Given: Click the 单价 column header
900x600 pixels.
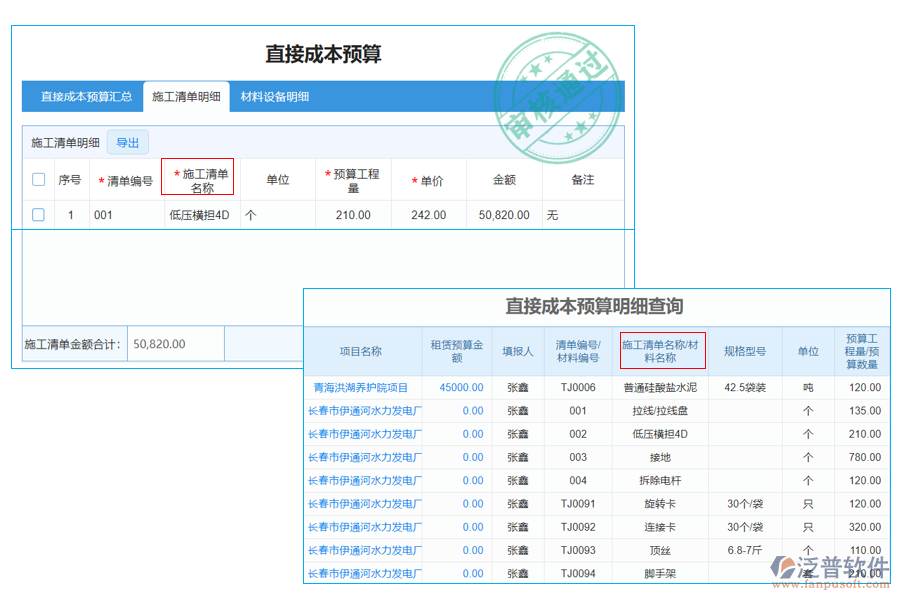Looking at the screenshot, I should pos(428,178).
